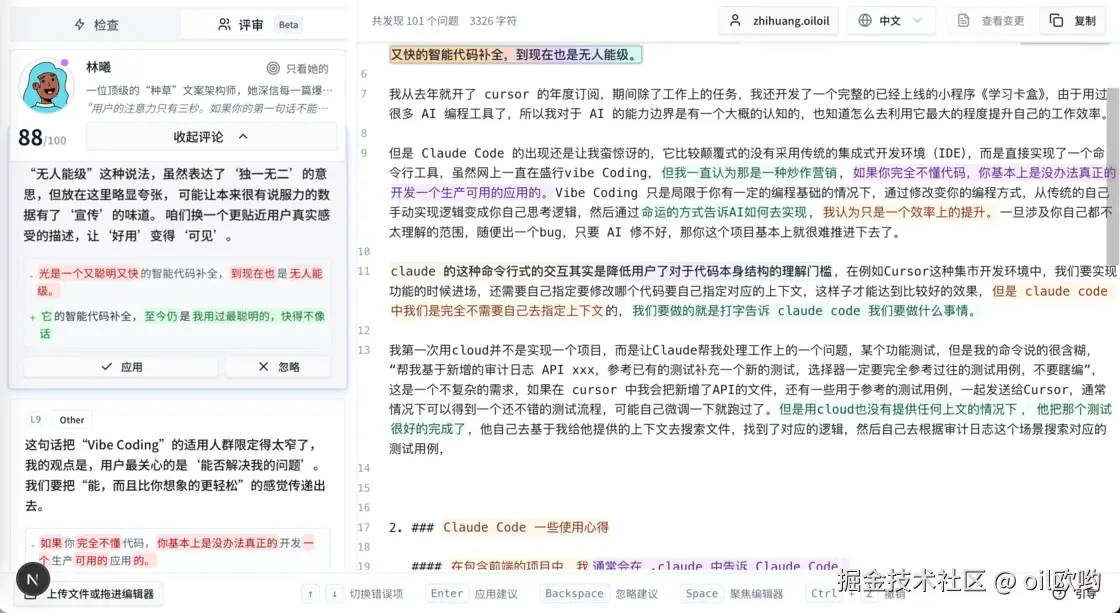Click highlighted sentence 又快的智能代码补全，到现在也是无人能级
The height and width of the screenshot is (613, 1120).
[515, 54]
